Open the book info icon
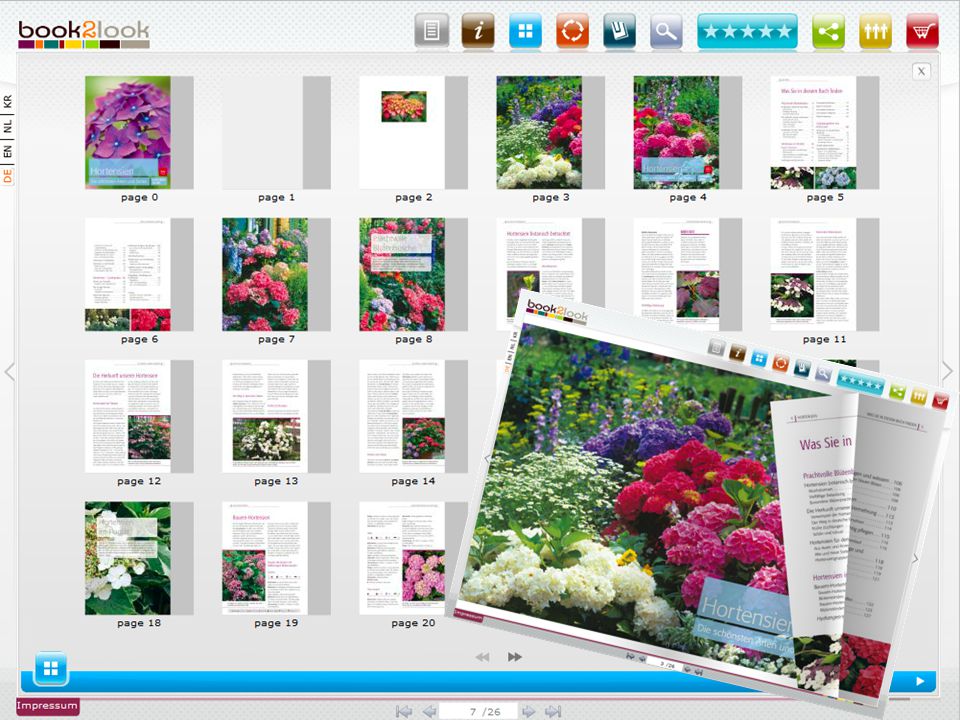 [478, 30]
